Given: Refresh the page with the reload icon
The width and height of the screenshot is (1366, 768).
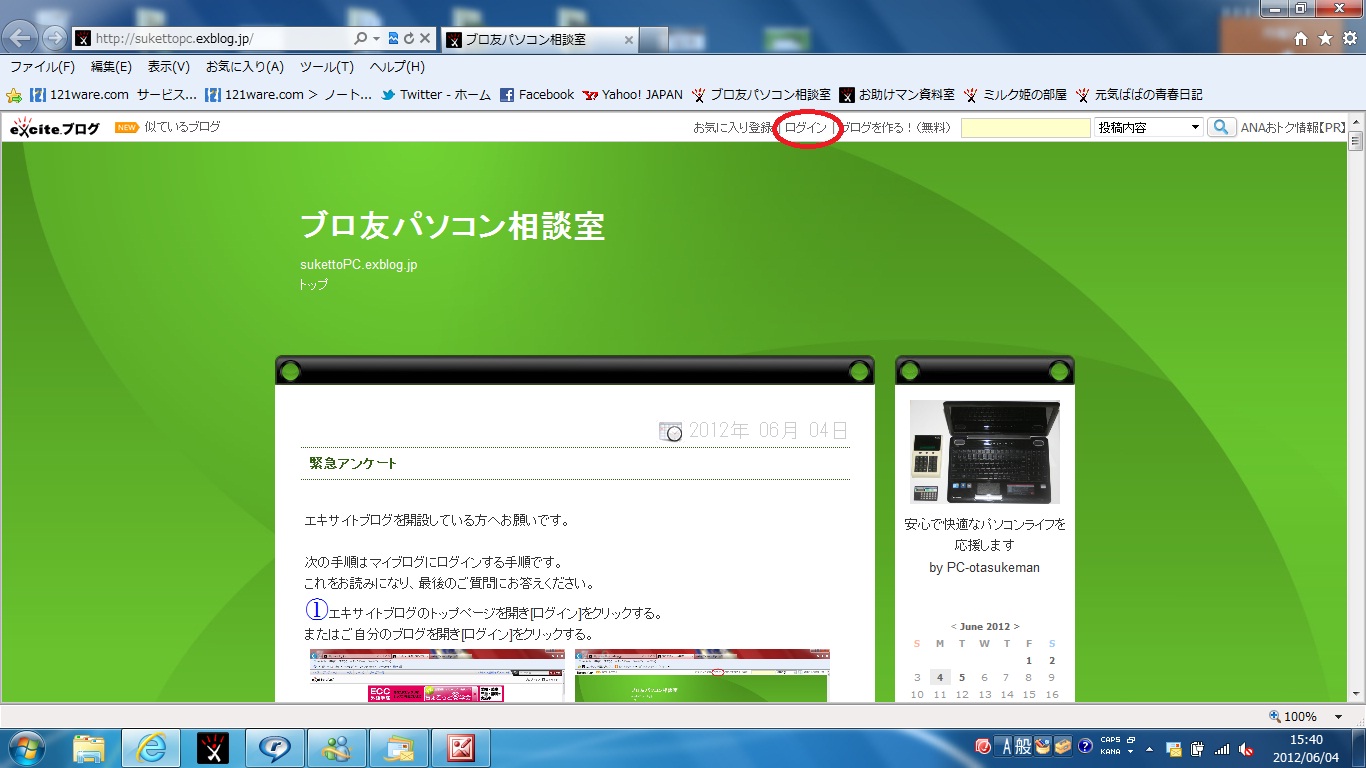Looking at the screenshot, I should (x=409, y=39).
